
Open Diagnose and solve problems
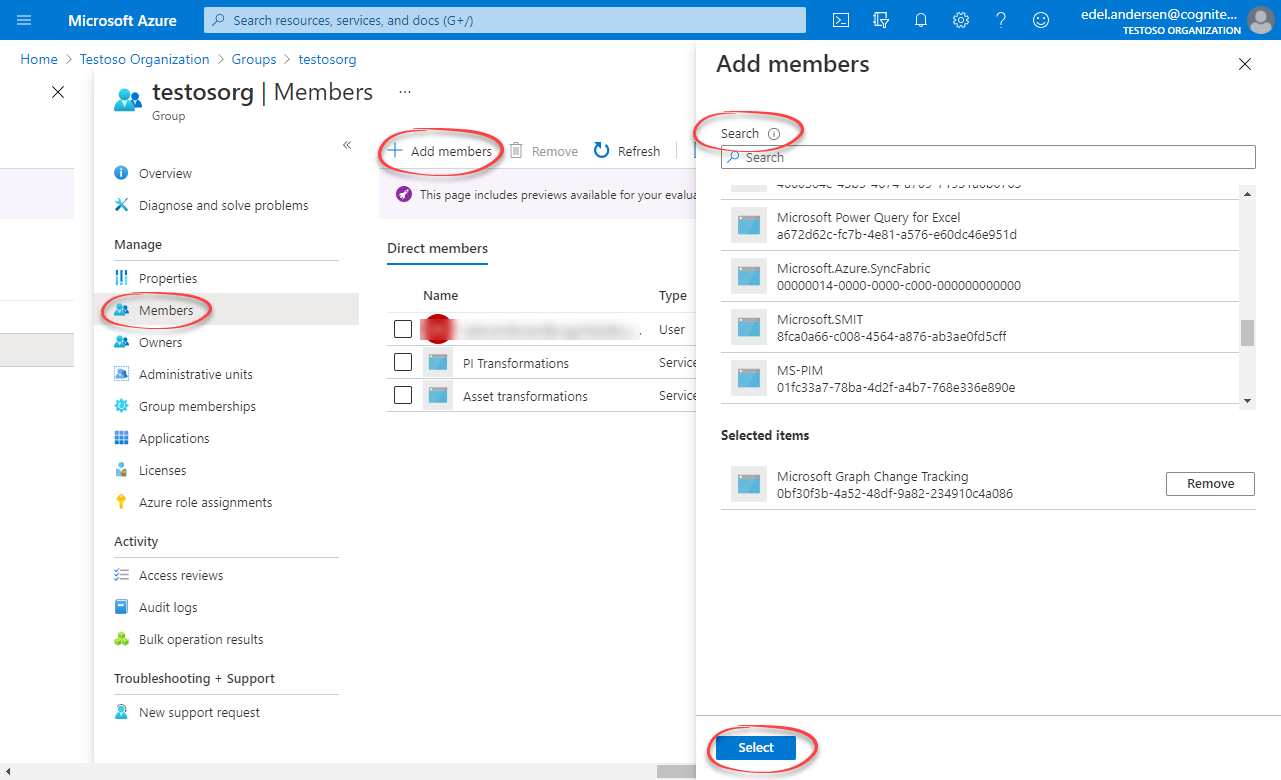223,205
